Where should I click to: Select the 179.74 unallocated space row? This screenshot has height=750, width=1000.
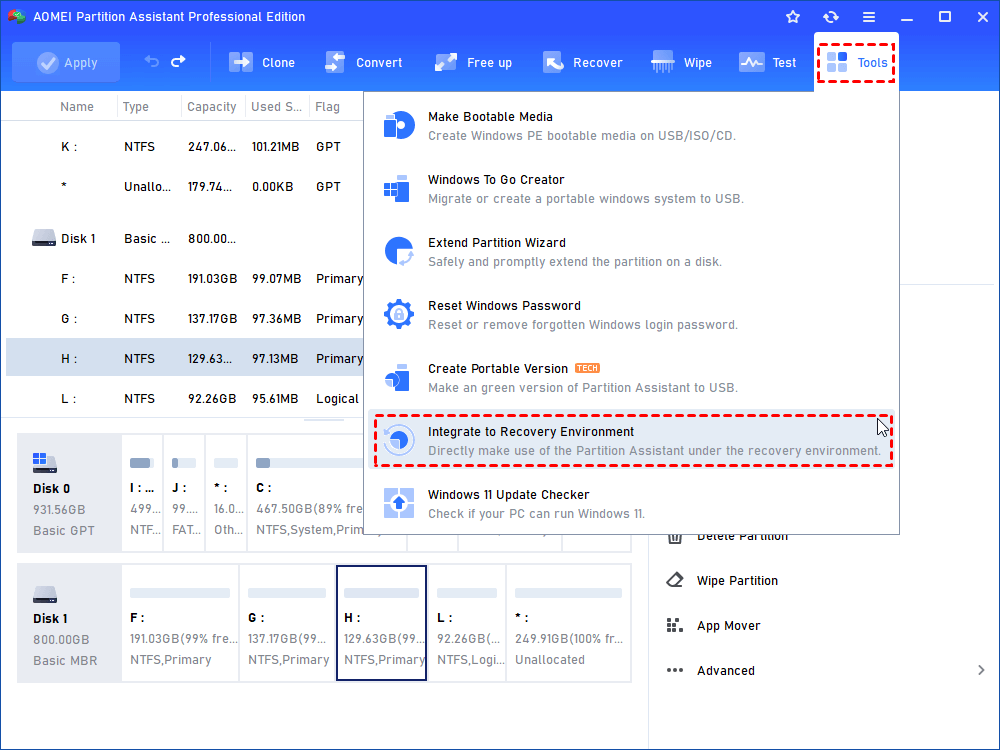point(185,187)
